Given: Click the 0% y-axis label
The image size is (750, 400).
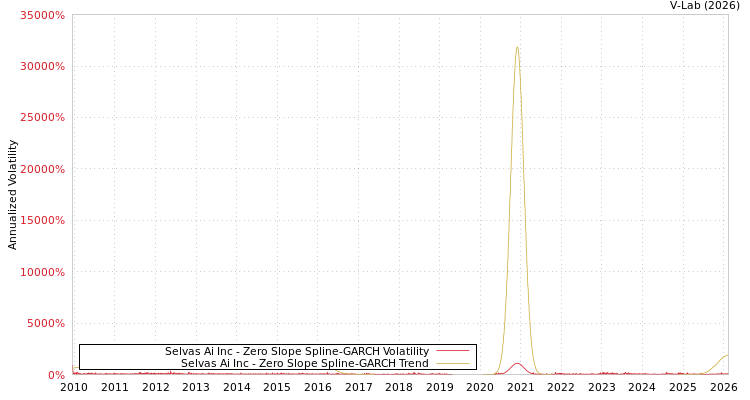Looking at the screenshot, I should (x=56, y=375).
